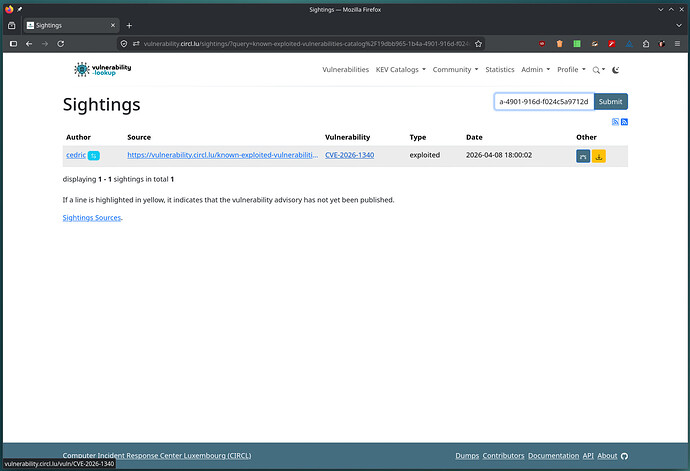Click the Vulnerability-Lookup logo
The width and height of the screenshot is (690, 471).
point(102,69)
